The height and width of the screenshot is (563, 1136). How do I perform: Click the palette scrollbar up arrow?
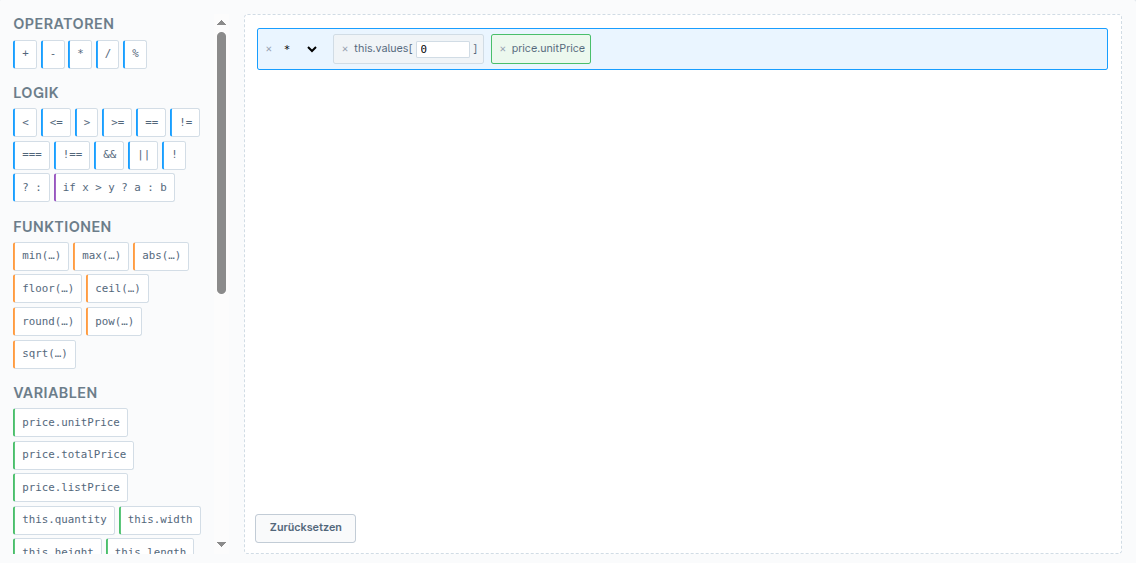[x=222, y=22]
